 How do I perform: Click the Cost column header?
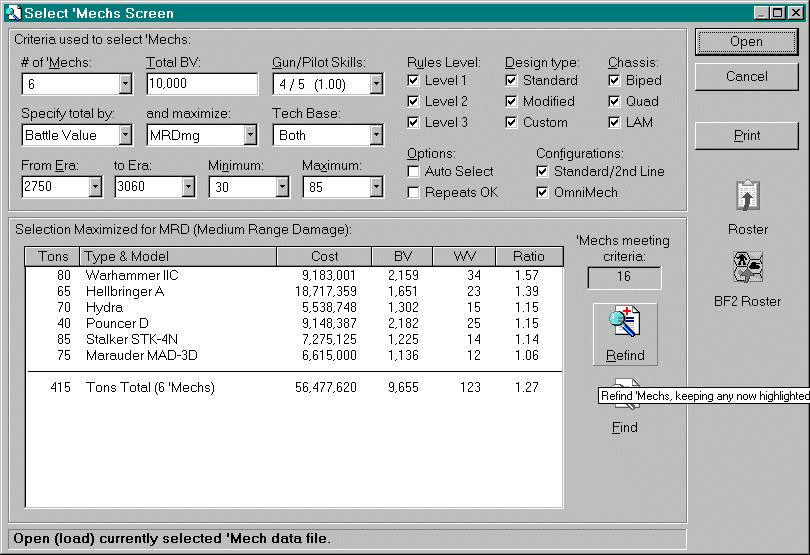tap(324, 256)
